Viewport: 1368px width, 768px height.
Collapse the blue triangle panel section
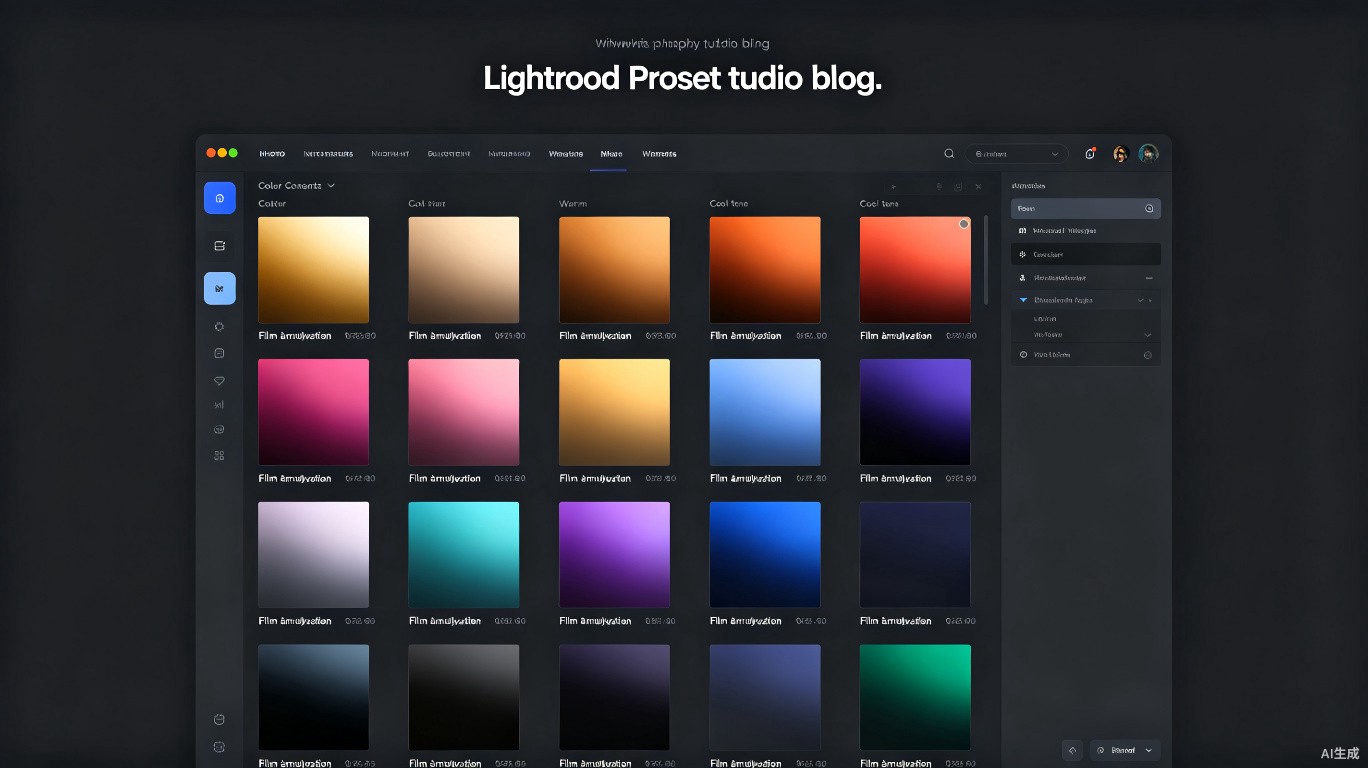1023,300
